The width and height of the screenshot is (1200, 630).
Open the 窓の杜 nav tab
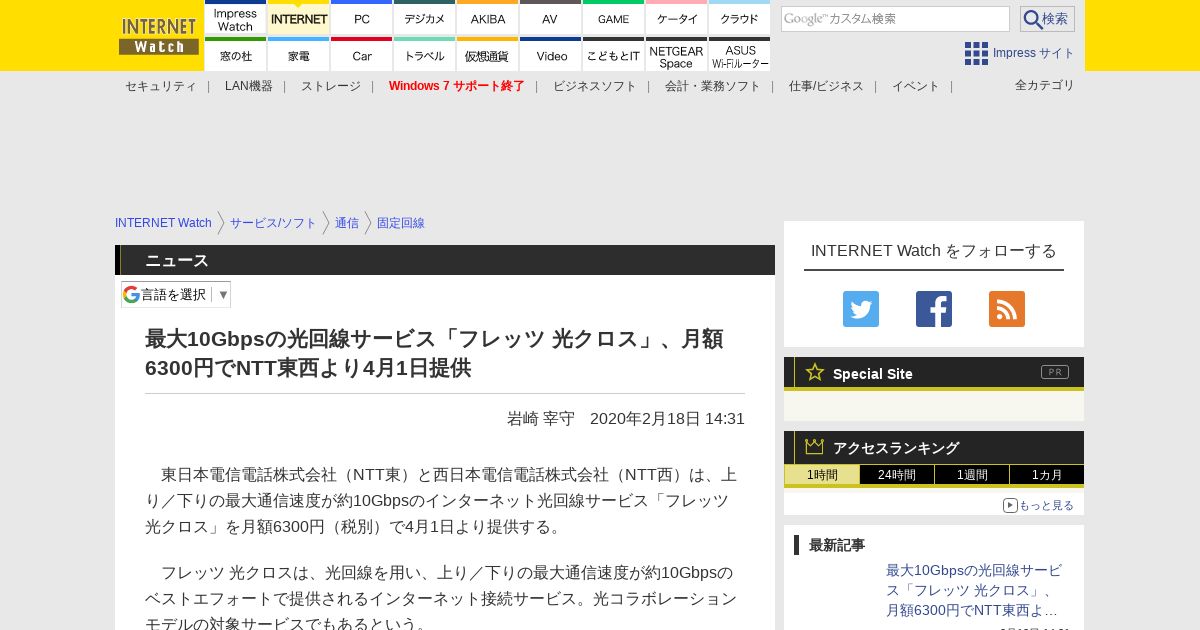coord(236,54)
